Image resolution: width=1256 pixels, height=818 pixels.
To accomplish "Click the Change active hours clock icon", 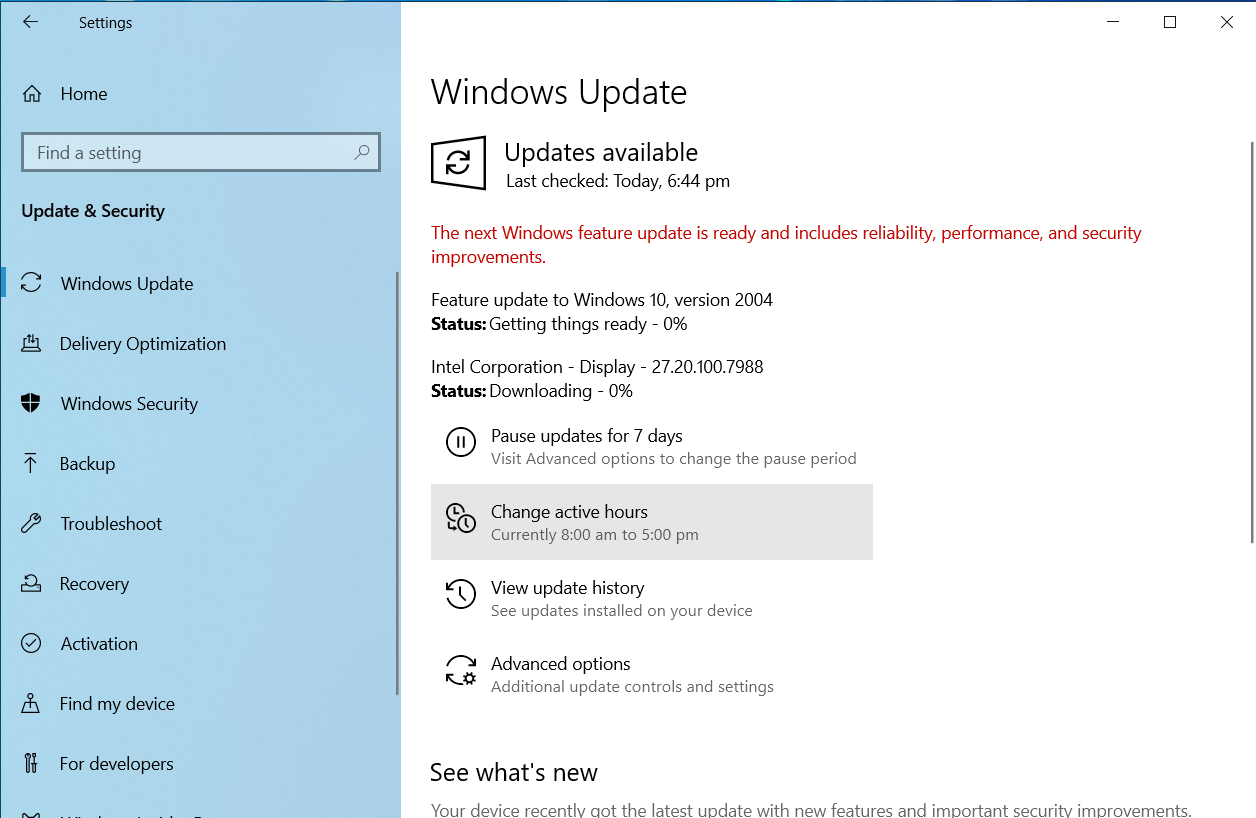I will (460, 518).
